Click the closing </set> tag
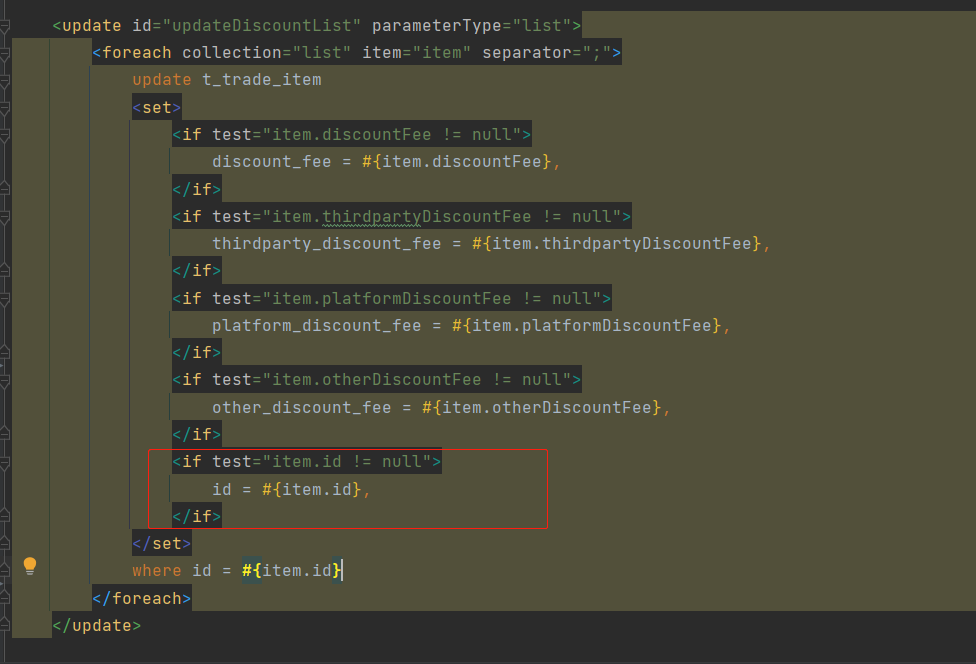The height and width of the screenshot is (664, 976). point(162,543)
